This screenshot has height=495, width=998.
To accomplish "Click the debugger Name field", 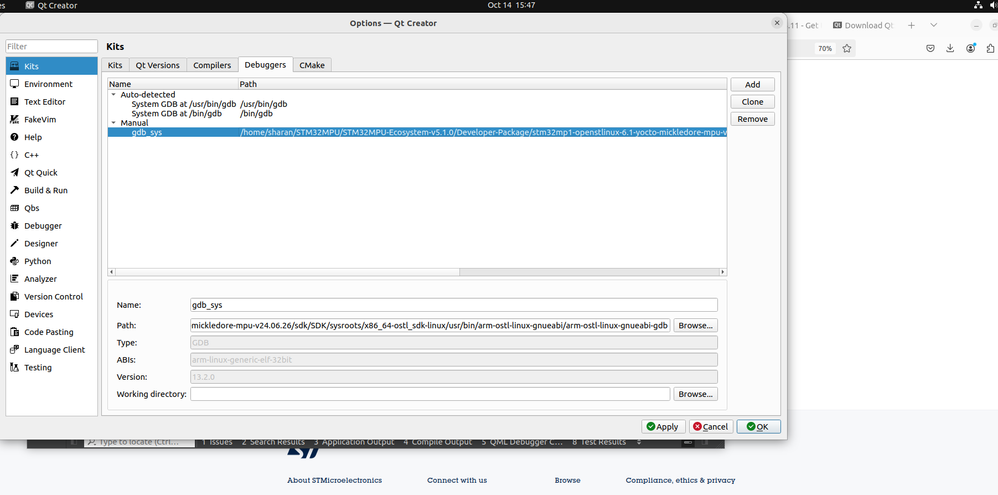I will [454, 305].
